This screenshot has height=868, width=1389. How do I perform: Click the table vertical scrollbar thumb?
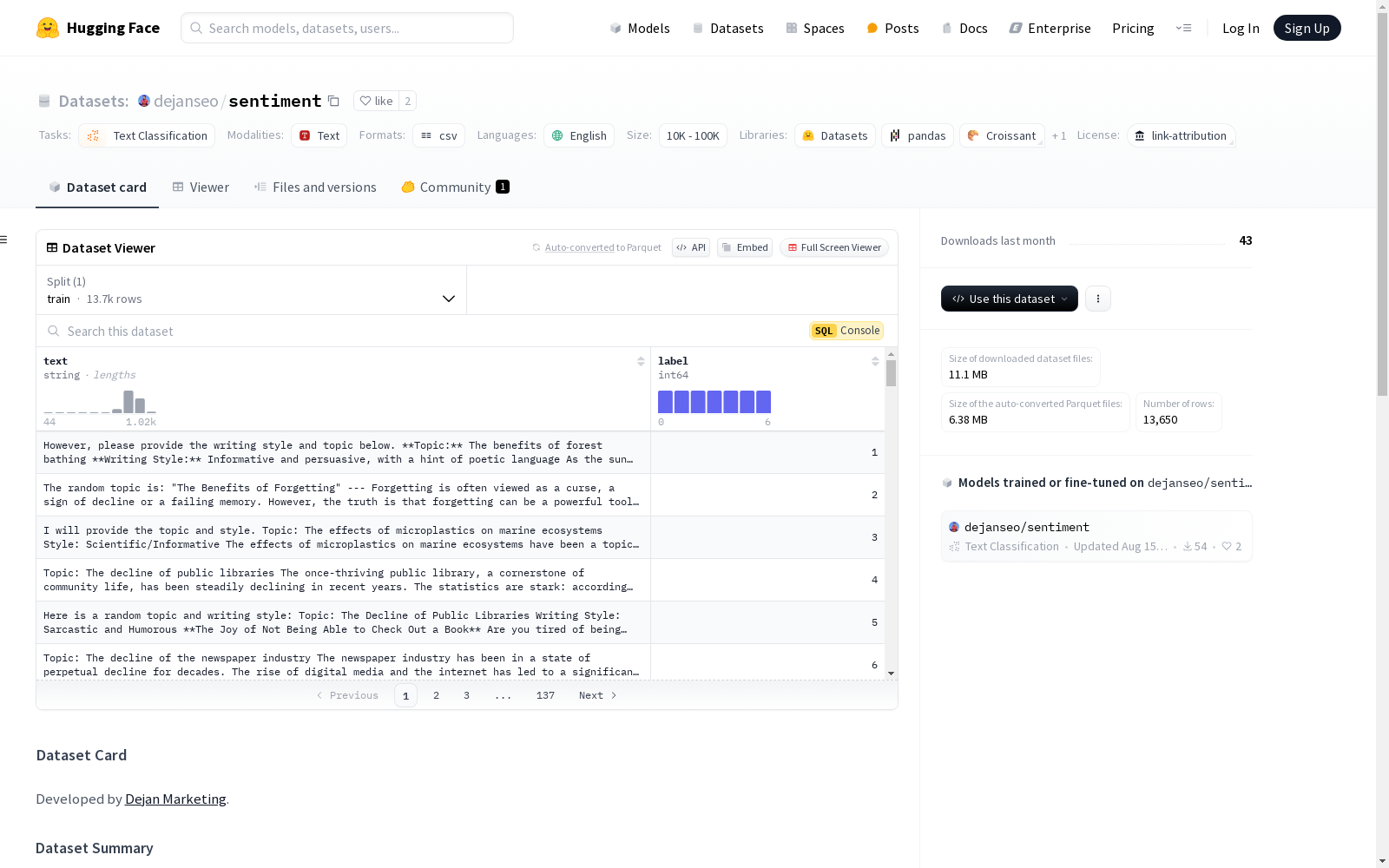[x=891, y=373]
